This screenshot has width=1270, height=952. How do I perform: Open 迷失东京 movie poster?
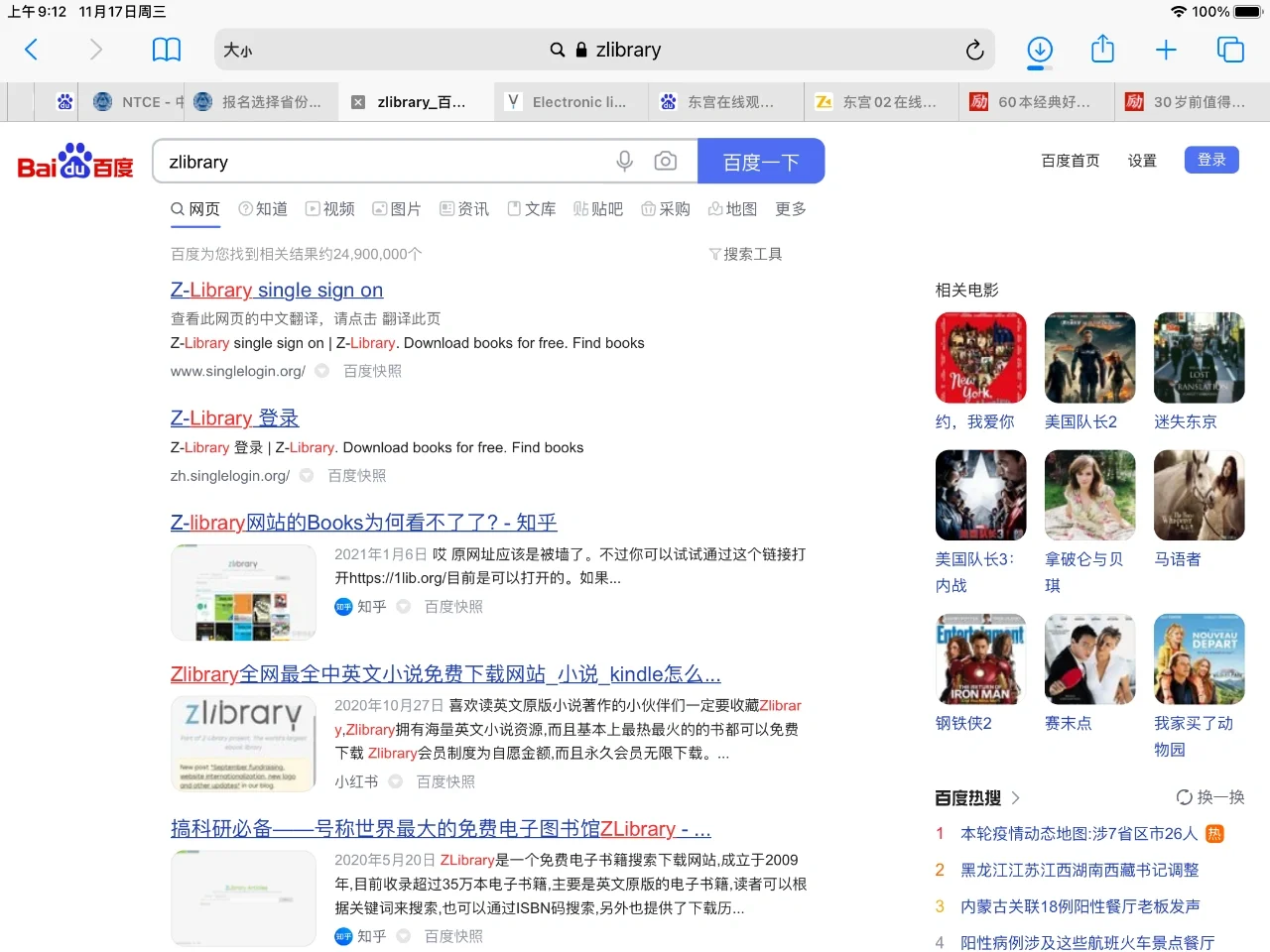(1200, 358)
